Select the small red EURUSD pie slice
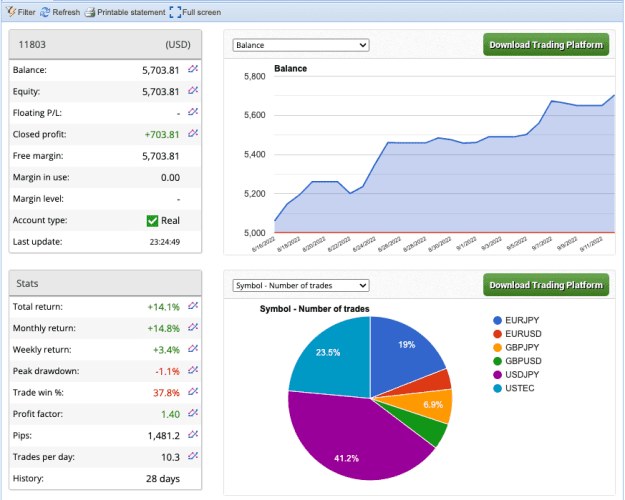Viewport: 625px width, 500px height. coord(434,382)
